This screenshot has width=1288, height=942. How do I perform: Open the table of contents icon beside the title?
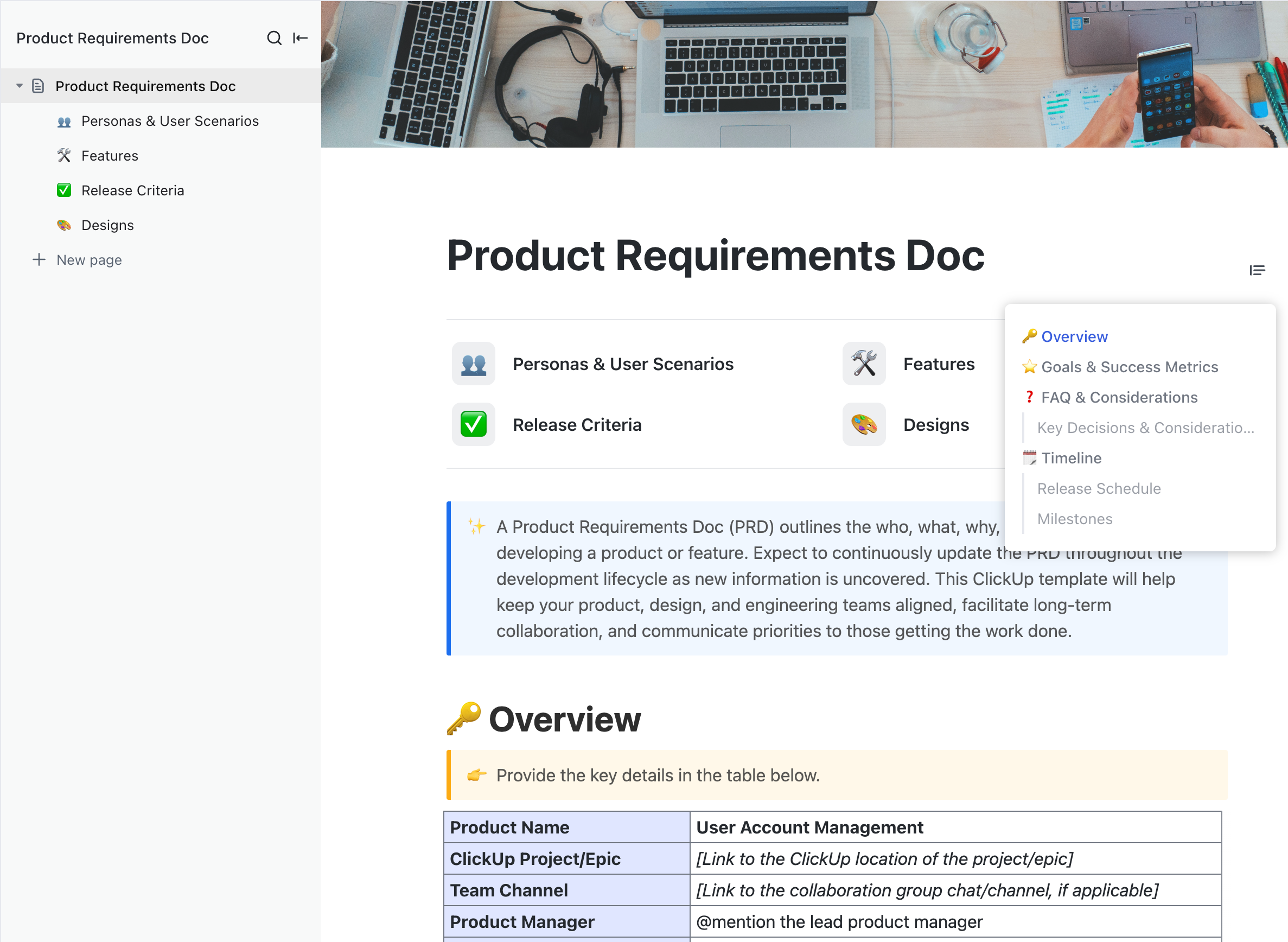point(1257,269)
